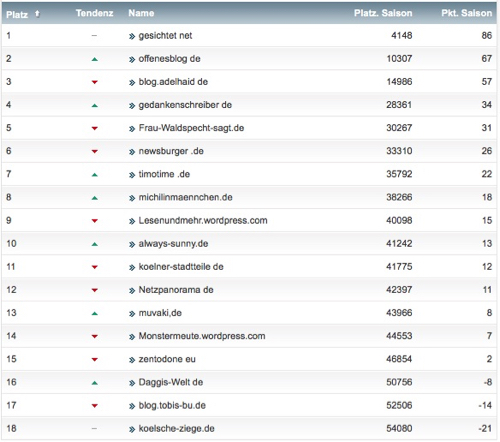Select season points value -8
The width and height of the screenshot is (500, 442).
(x=488, y=382)
